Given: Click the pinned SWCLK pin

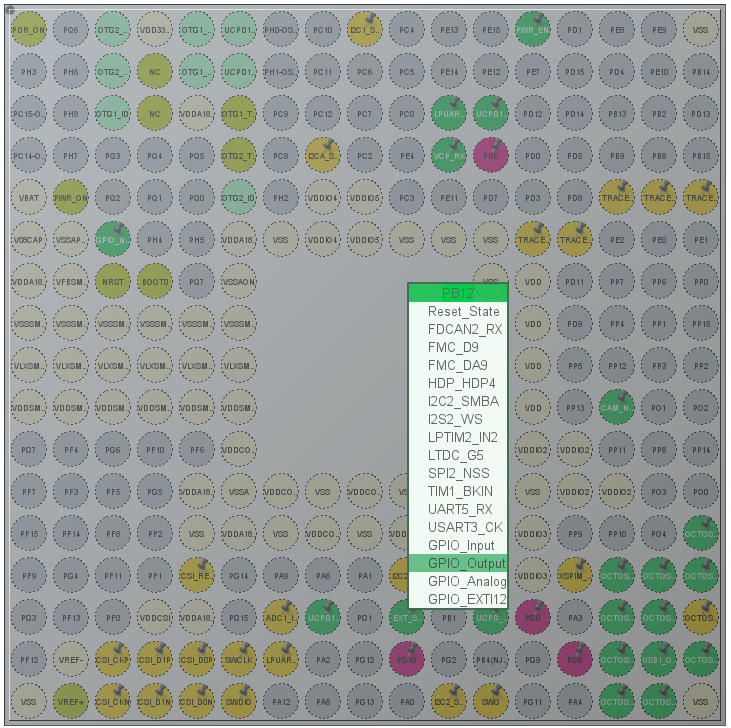Looking at the screenshot, I should [239, 659].
